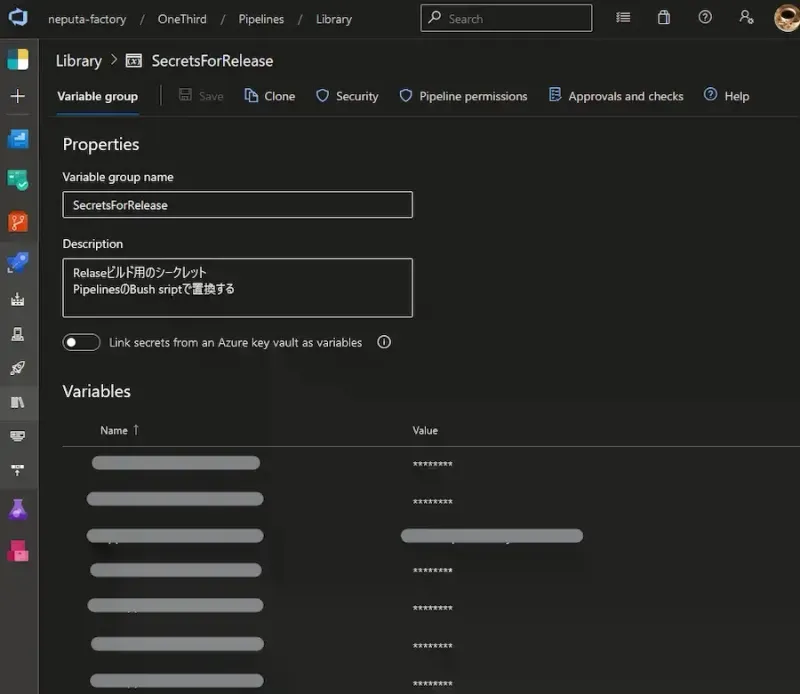Click the Azure DevOps logo
The image size is (800, 694).
pyautogui.click(x=18, y=18)
